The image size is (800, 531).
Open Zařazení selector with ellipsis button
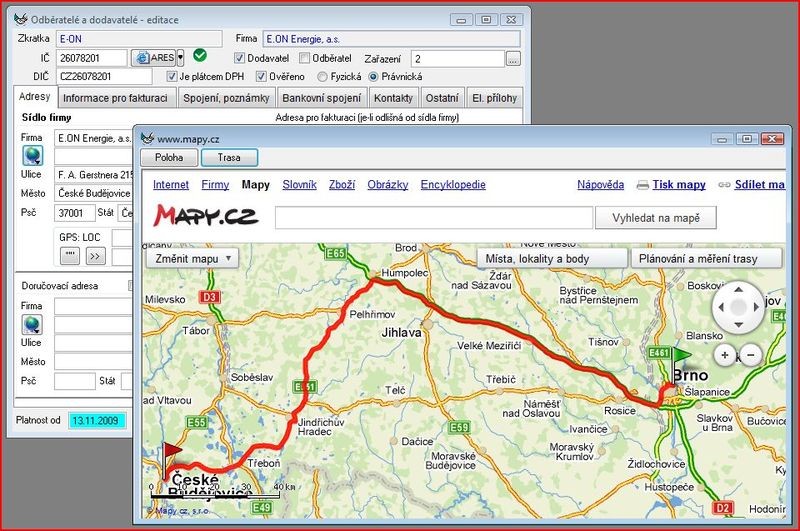(x=512, y=59)
